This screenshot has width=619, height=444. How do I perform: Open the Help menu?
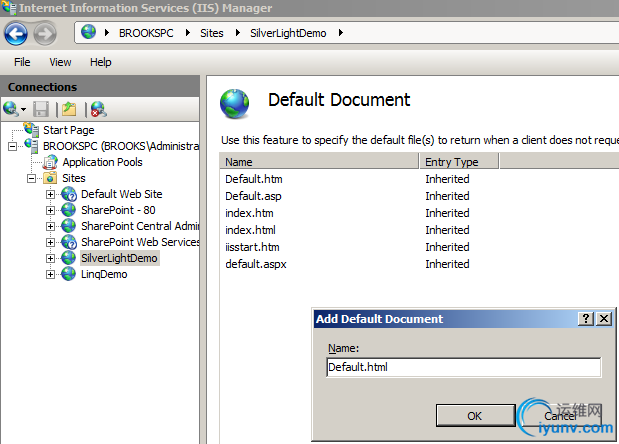(x=101, y=62)
